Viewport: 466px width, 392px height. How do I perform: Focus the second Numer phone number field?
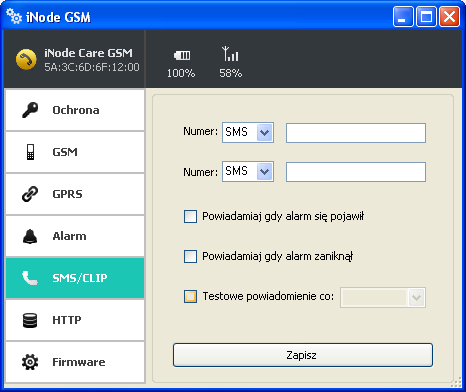coord(356,172)
